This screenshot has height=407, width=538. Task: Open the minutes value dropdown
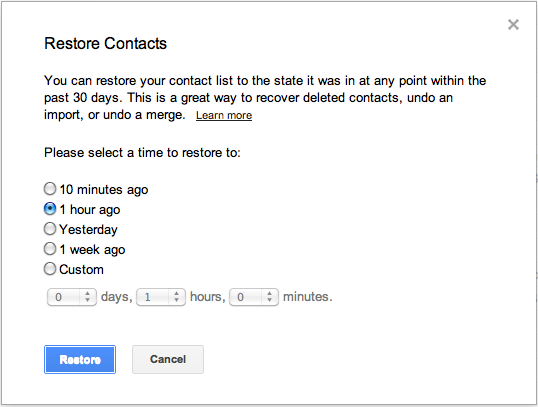click(254, 297)
